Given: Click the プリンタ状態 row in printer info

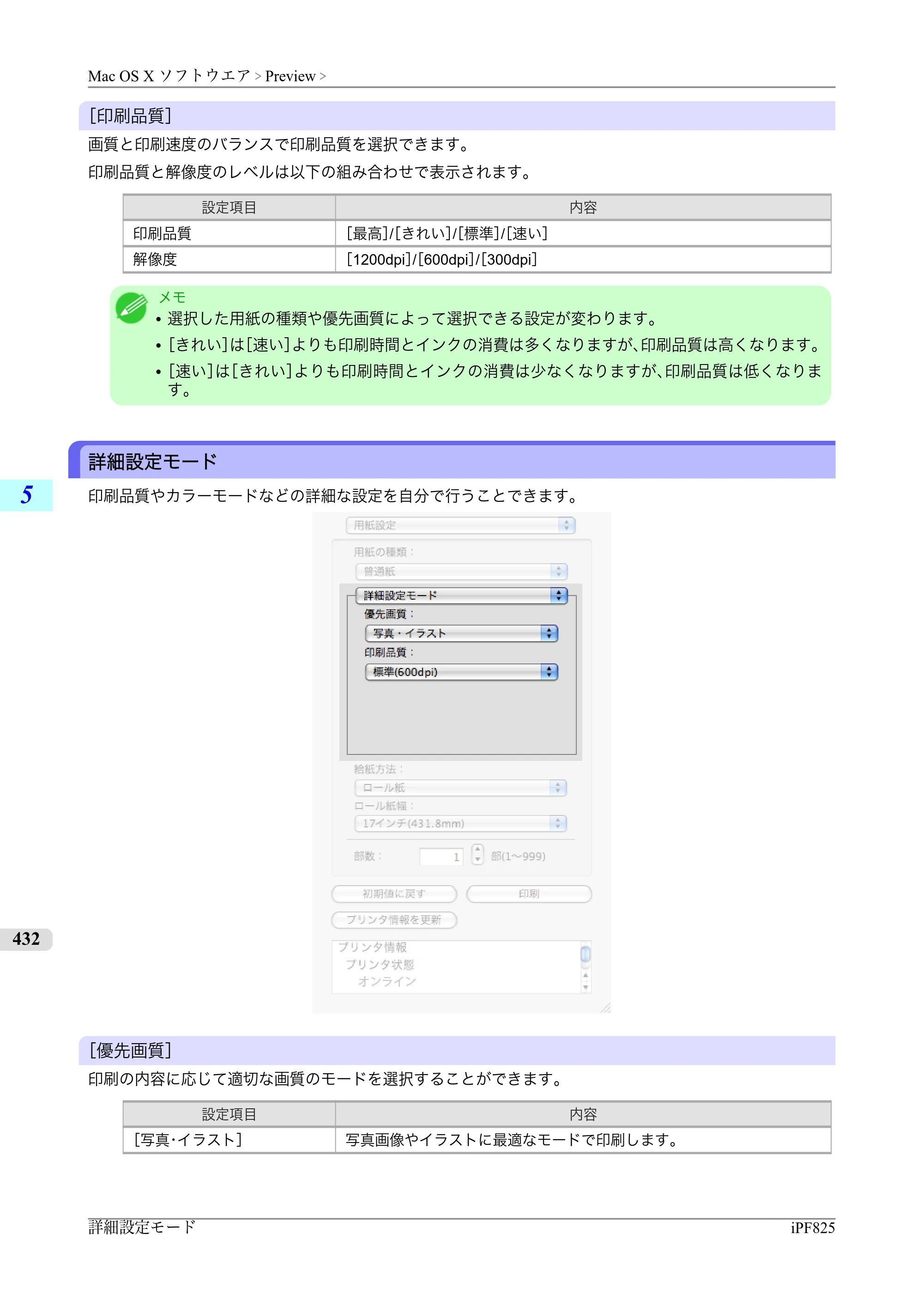Looking at the screenshot, I should [380, 964].
